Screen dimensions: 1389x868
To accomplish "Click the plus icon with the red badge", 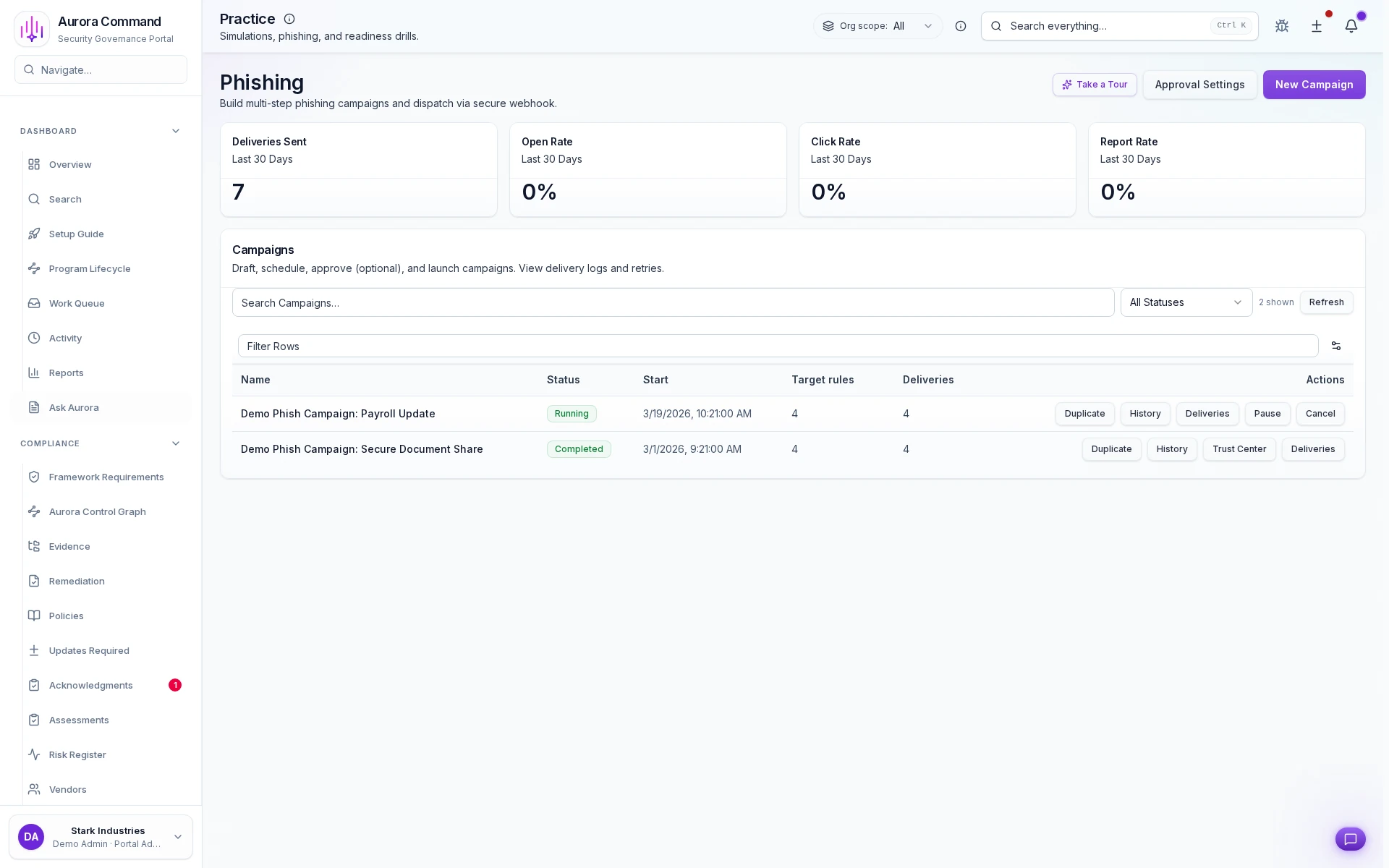I will click(x=1316, y=26).
